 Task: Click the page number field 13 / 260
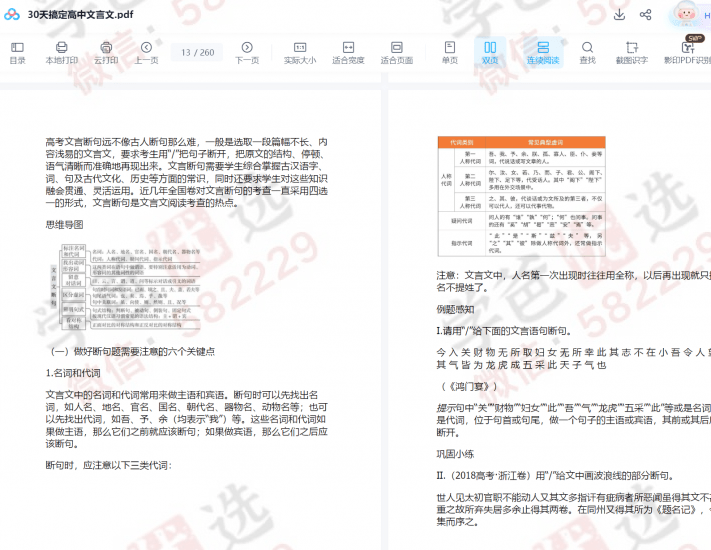point(197,53)
